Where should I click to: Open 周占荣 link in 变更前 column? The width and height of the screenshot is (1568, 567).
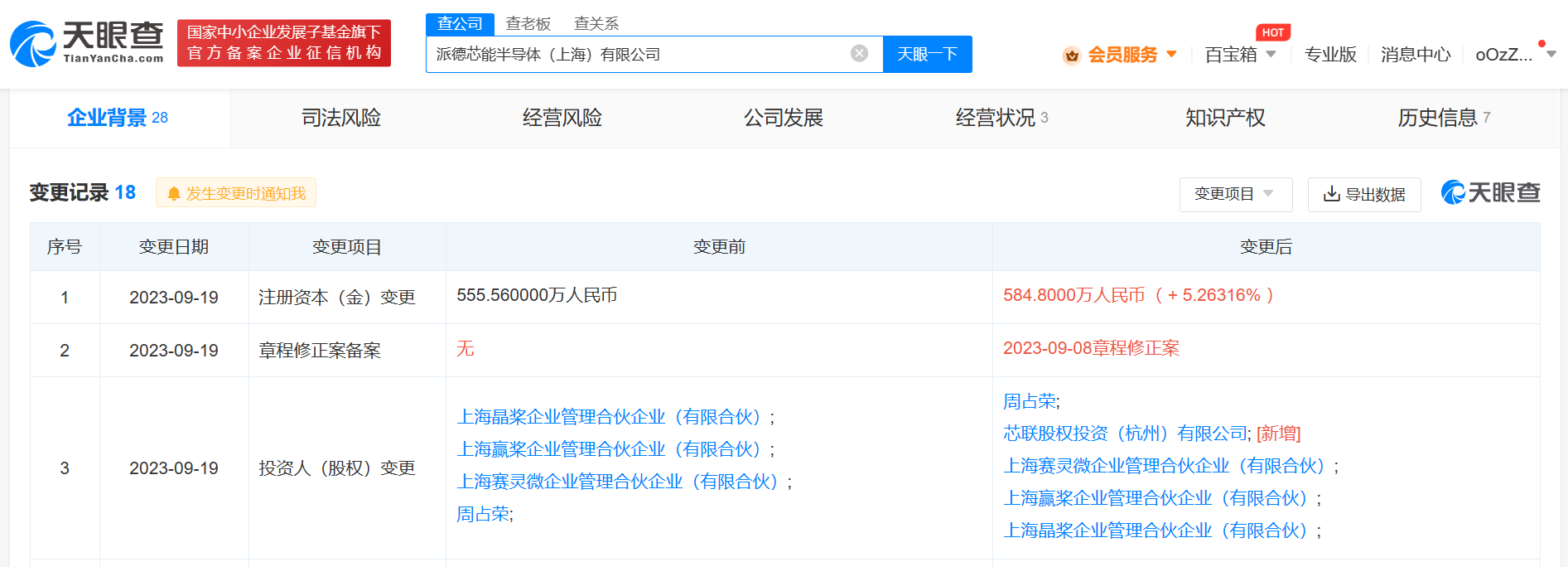[x=483, y=514]
